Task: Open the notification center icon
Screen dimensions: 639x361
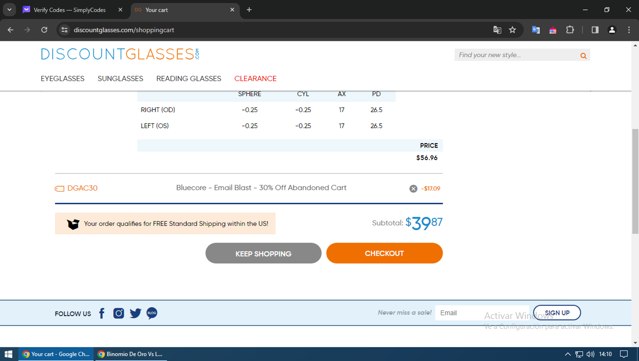Action: coord(624,354)
